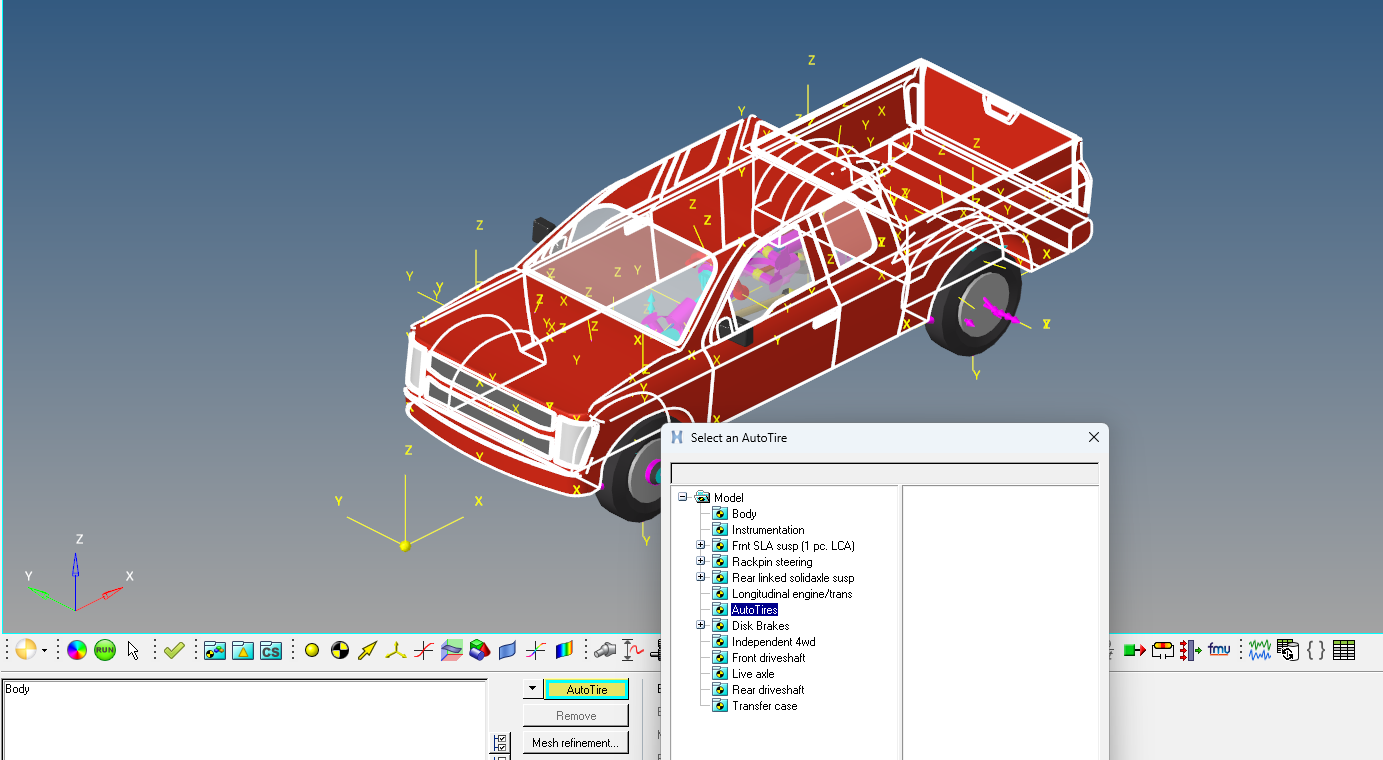
Task: Click the wavy signal lines icon
Action: click(x=1260, y=650)
